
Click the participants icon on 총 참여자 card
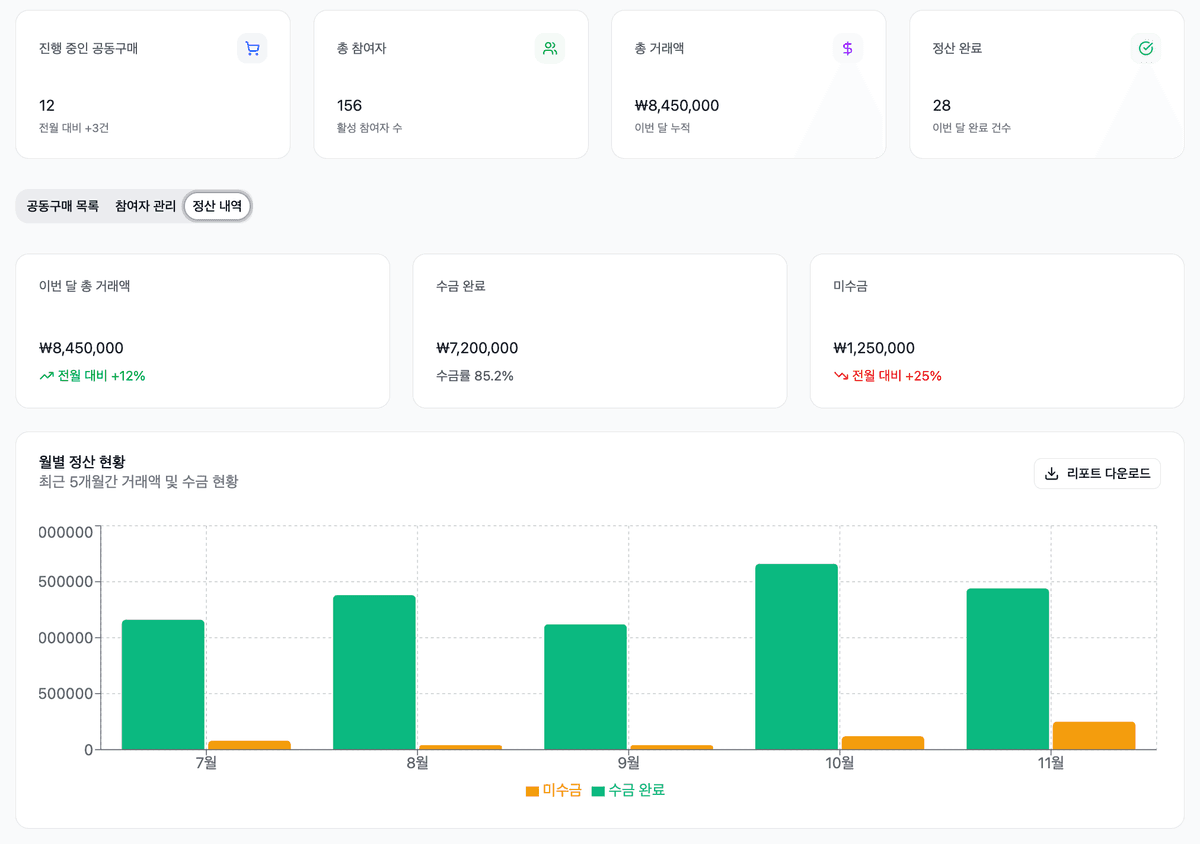pos(549,47)
